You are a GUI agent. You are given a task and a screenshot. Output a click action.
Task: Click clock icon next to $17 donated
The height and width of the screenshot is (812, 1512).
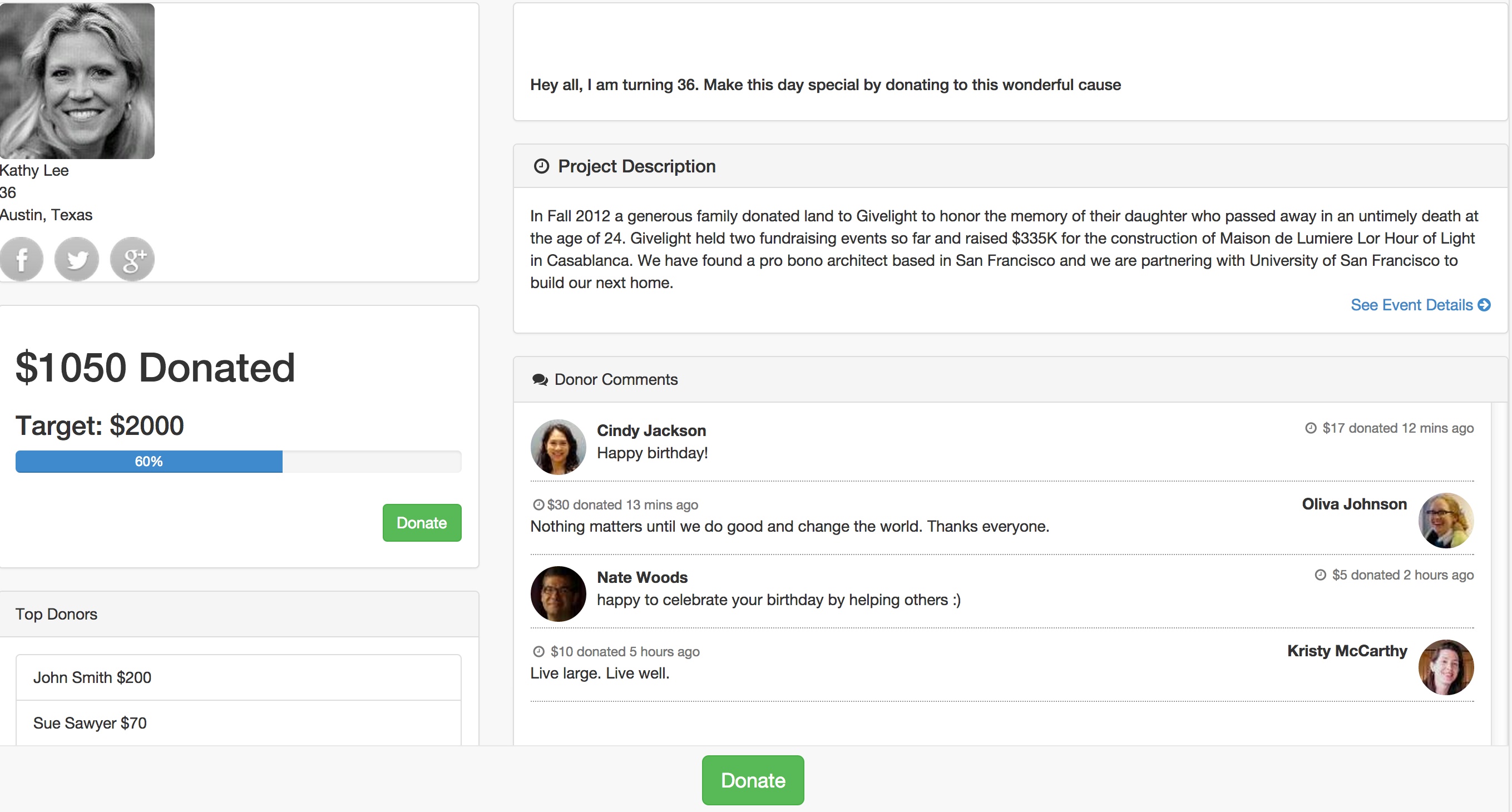(x=1311, y=428)
